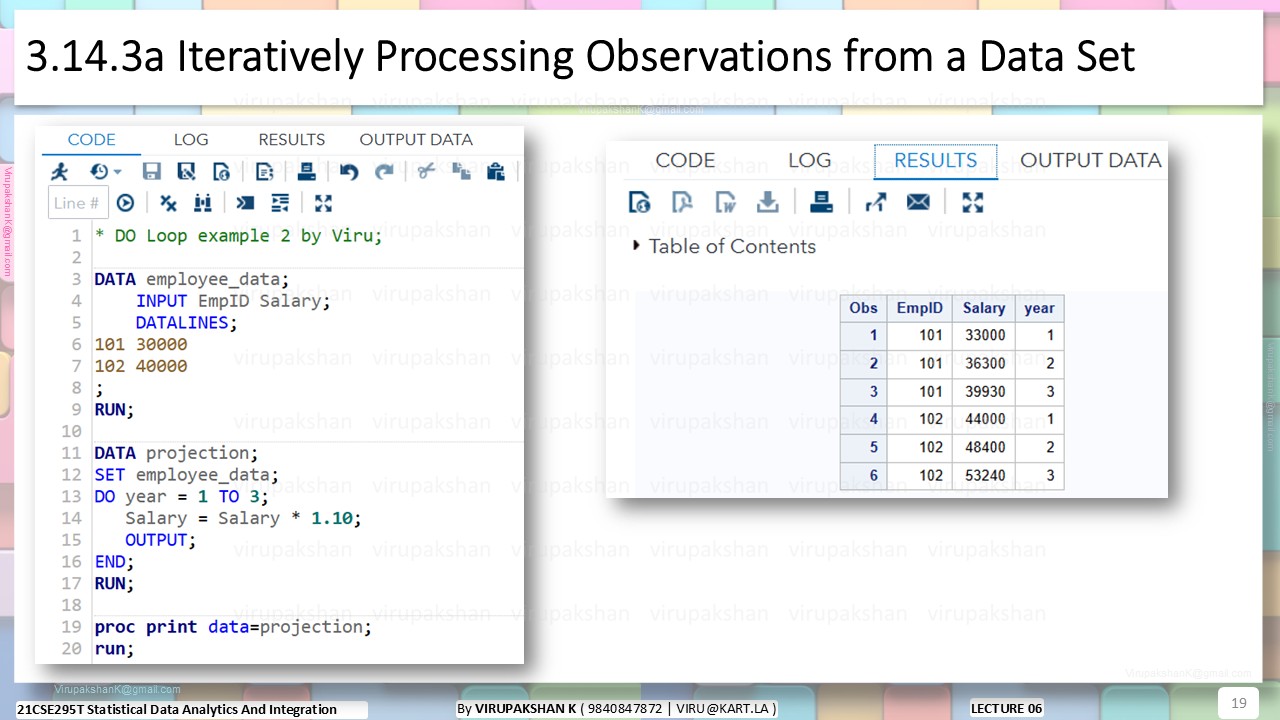Click the Find and Replace binoculars icon
Image resolution: width=1280 pixels, height=720 pixels.
pos(203,203)
